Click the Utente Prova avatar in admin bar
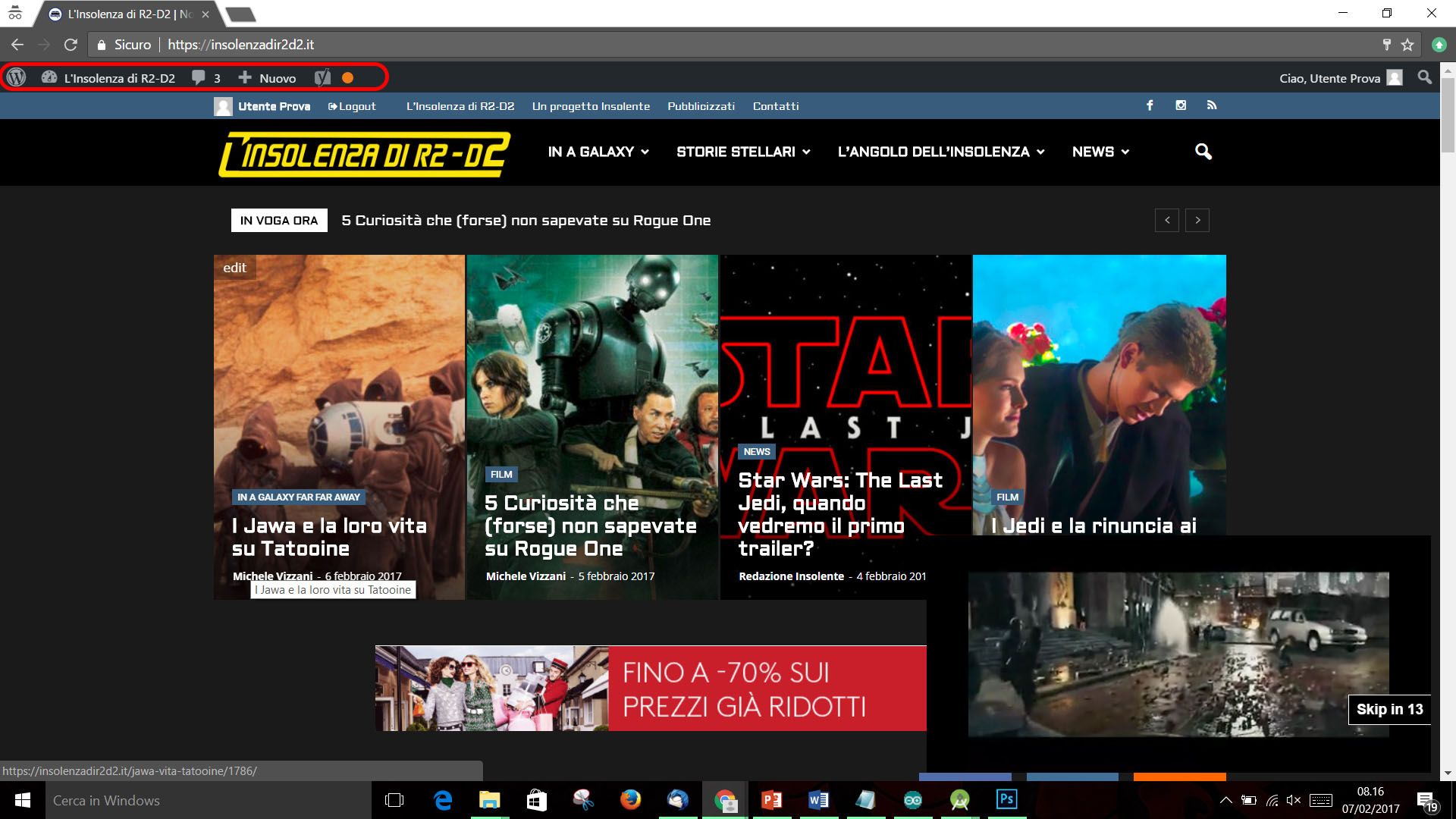The width and height of the screenshot is (1456, 819). 1395,78
